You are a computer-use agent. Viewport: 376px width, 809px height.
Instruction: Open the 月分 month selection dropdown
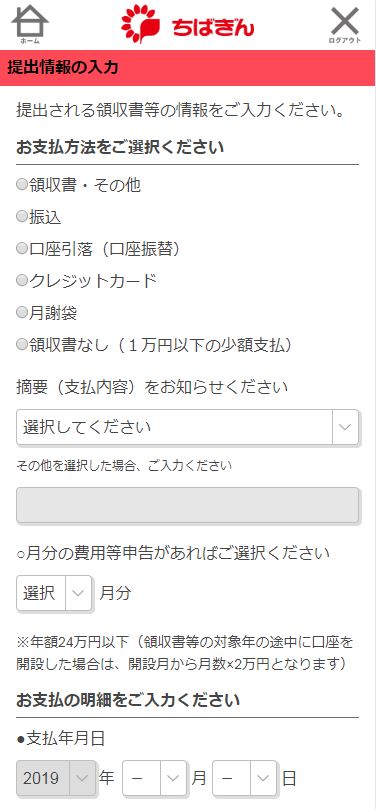(54, 593)
